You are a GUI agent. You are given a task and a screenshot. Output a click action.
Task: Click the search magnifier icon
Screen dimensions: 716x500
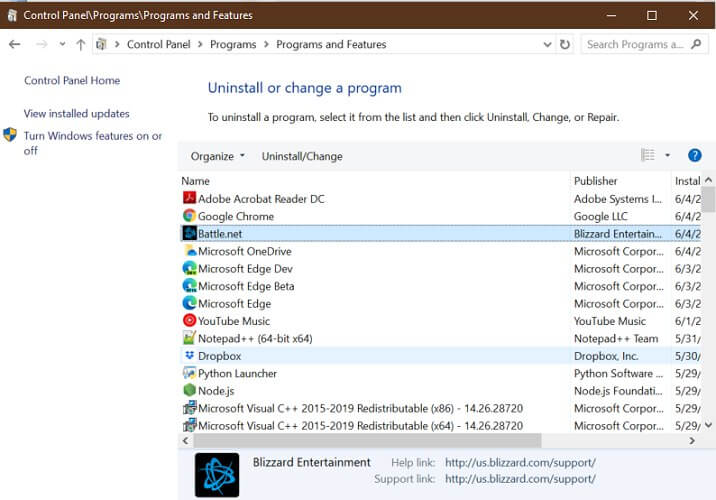[696, 44]
